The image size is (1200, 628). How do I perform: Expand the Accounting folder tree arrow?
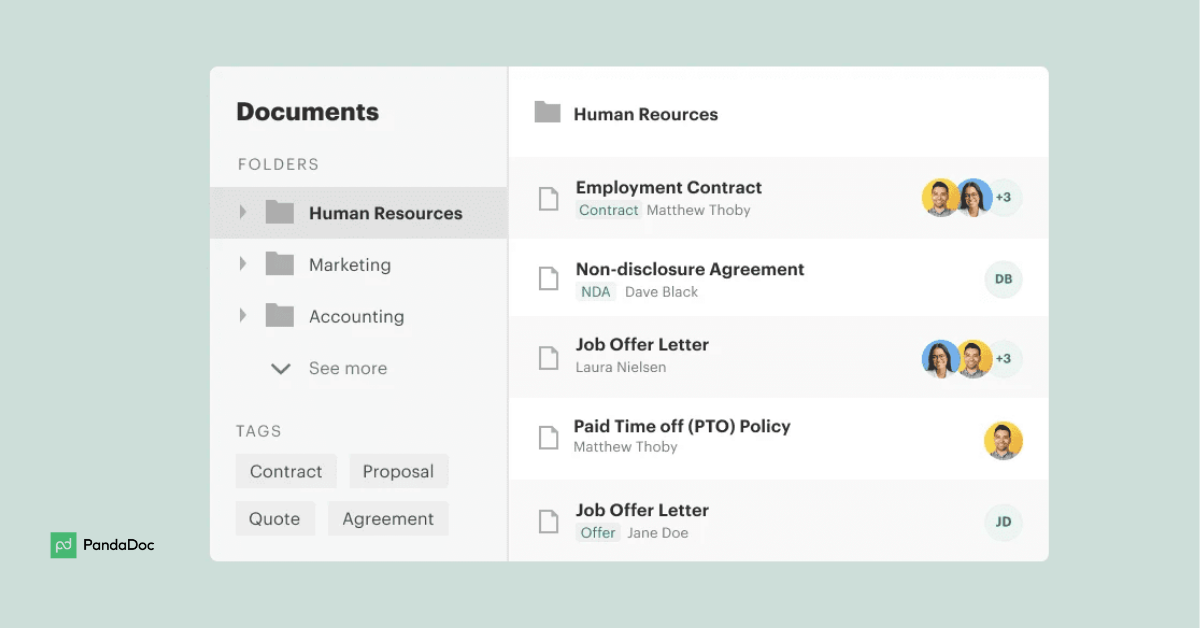click(x=242, y=316)
